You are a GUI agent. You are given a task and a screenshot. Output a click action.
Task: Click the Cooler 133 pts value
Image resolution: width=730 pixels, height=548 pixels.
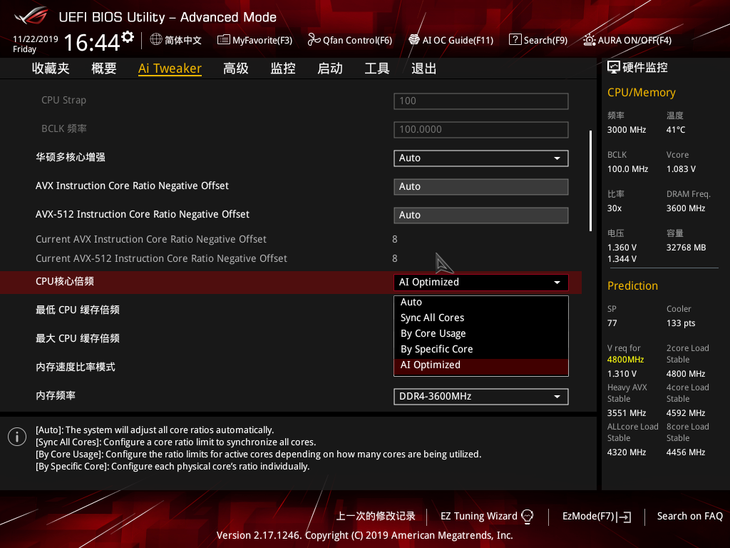click(680, 323)
